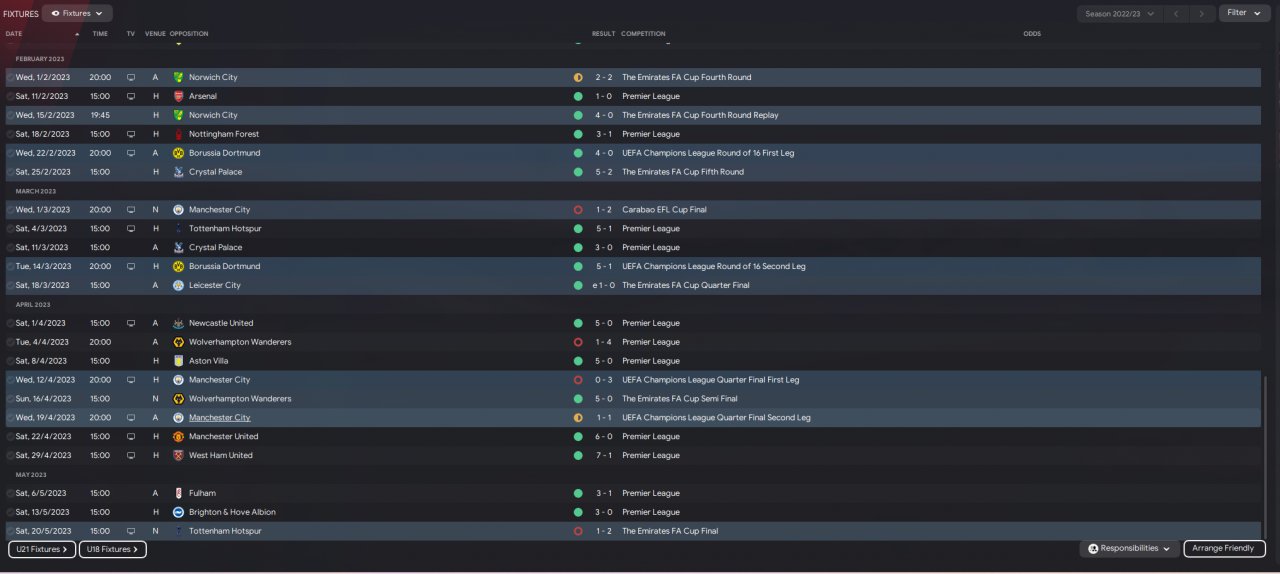Open the Fixtures view dropdown
The image size is (1280, 574).
tap(77, 14)
